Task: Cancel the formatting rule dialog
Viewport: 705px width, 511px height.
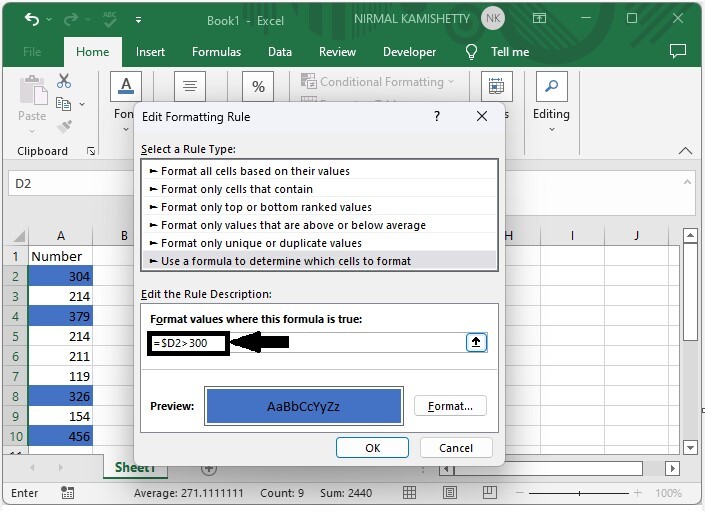Action: pyautogui.click(x=456, y=448)
